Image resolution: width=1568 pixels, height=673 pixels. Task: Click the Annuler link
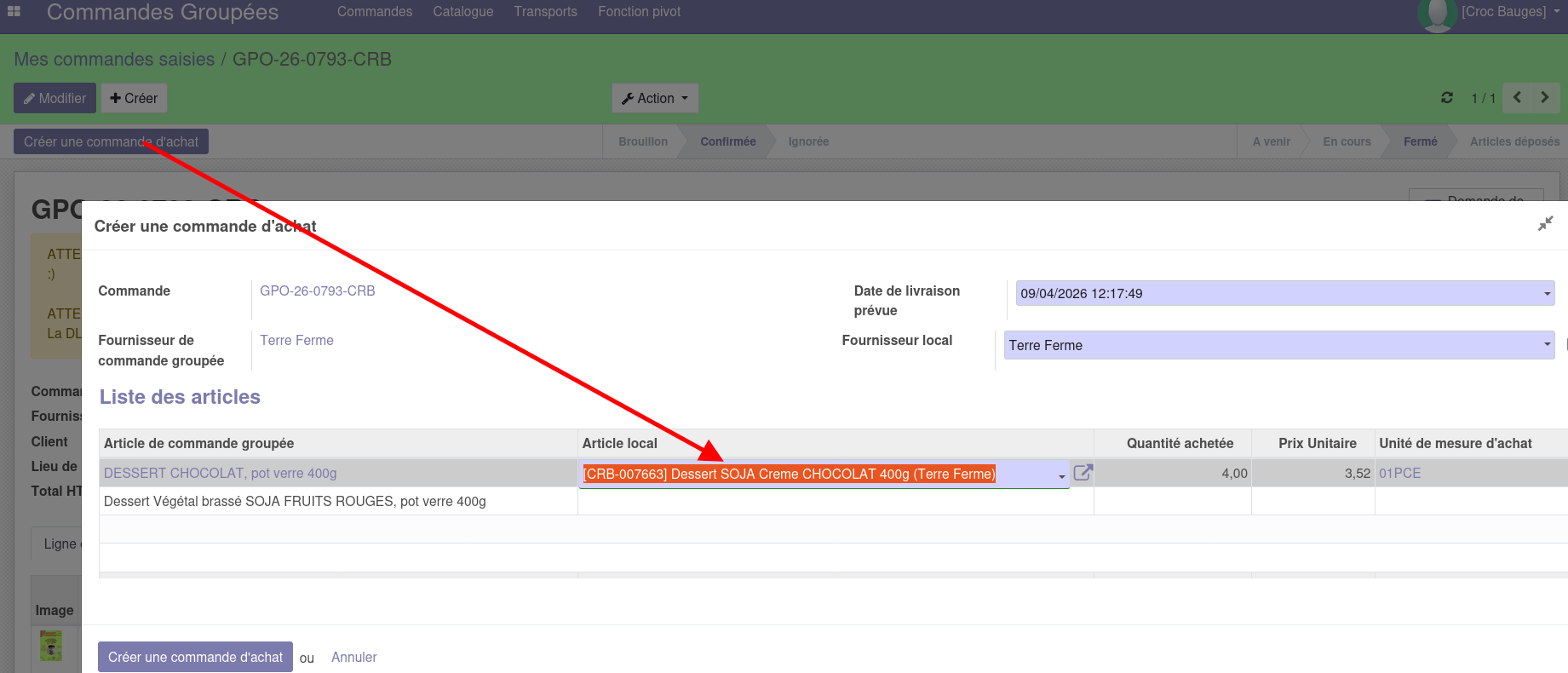353,657
